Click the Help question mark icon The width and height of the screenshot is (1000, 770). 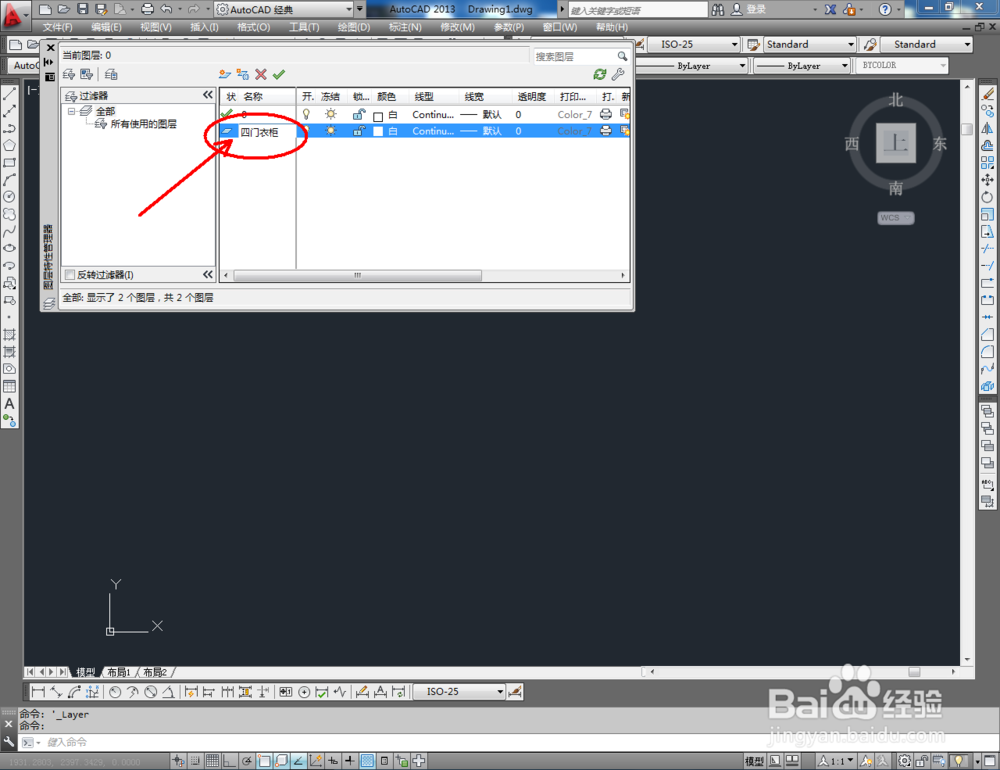[x=885, y=9]
